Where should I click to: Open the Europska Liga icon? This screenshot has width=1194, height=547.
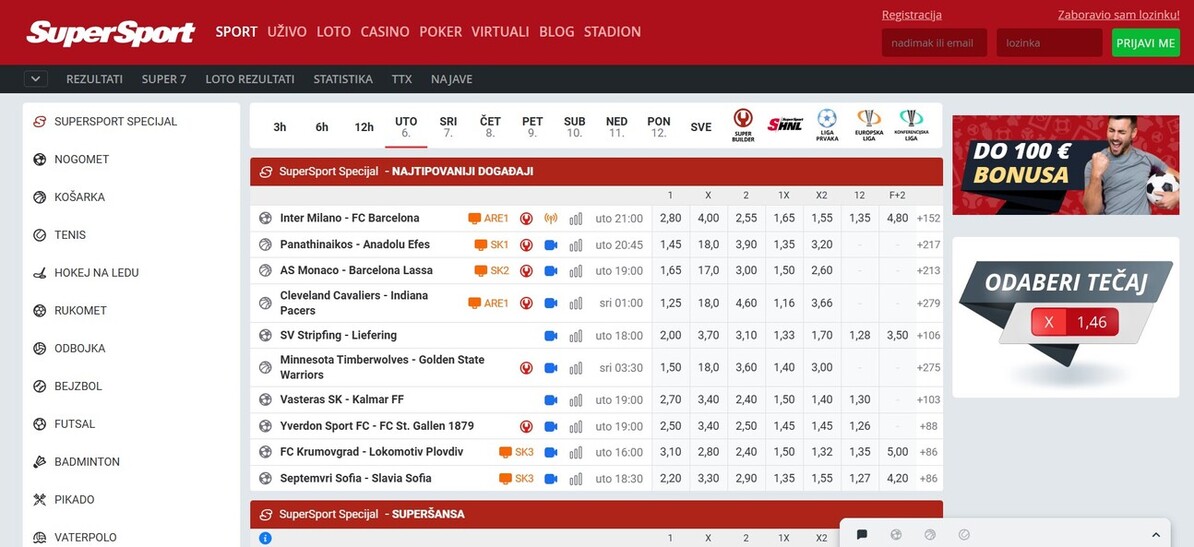tap(869, 125)
